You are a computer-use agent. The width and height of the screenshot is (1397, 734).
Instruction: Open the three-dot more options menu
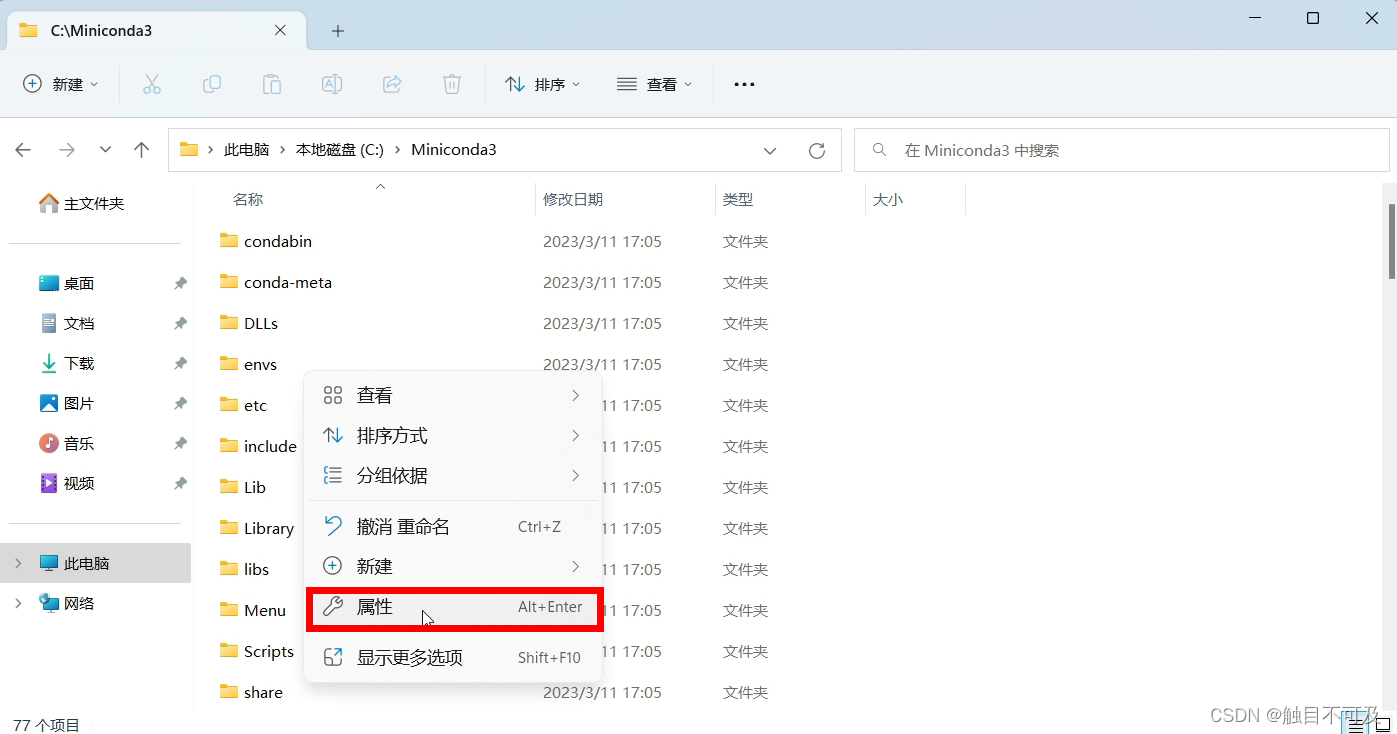click(744, 85)
